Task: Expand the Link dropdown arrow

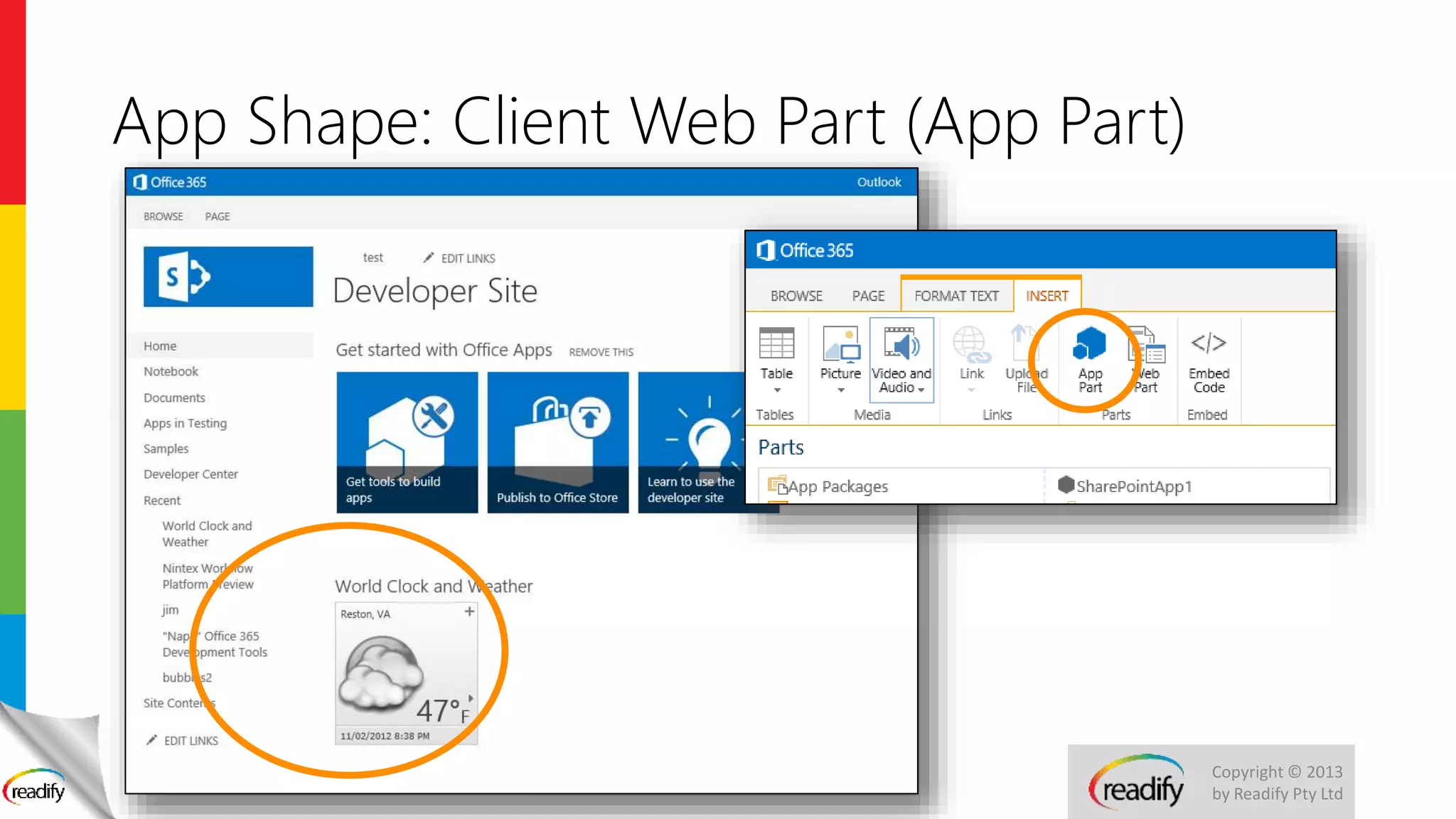Action: click(971, 390)
